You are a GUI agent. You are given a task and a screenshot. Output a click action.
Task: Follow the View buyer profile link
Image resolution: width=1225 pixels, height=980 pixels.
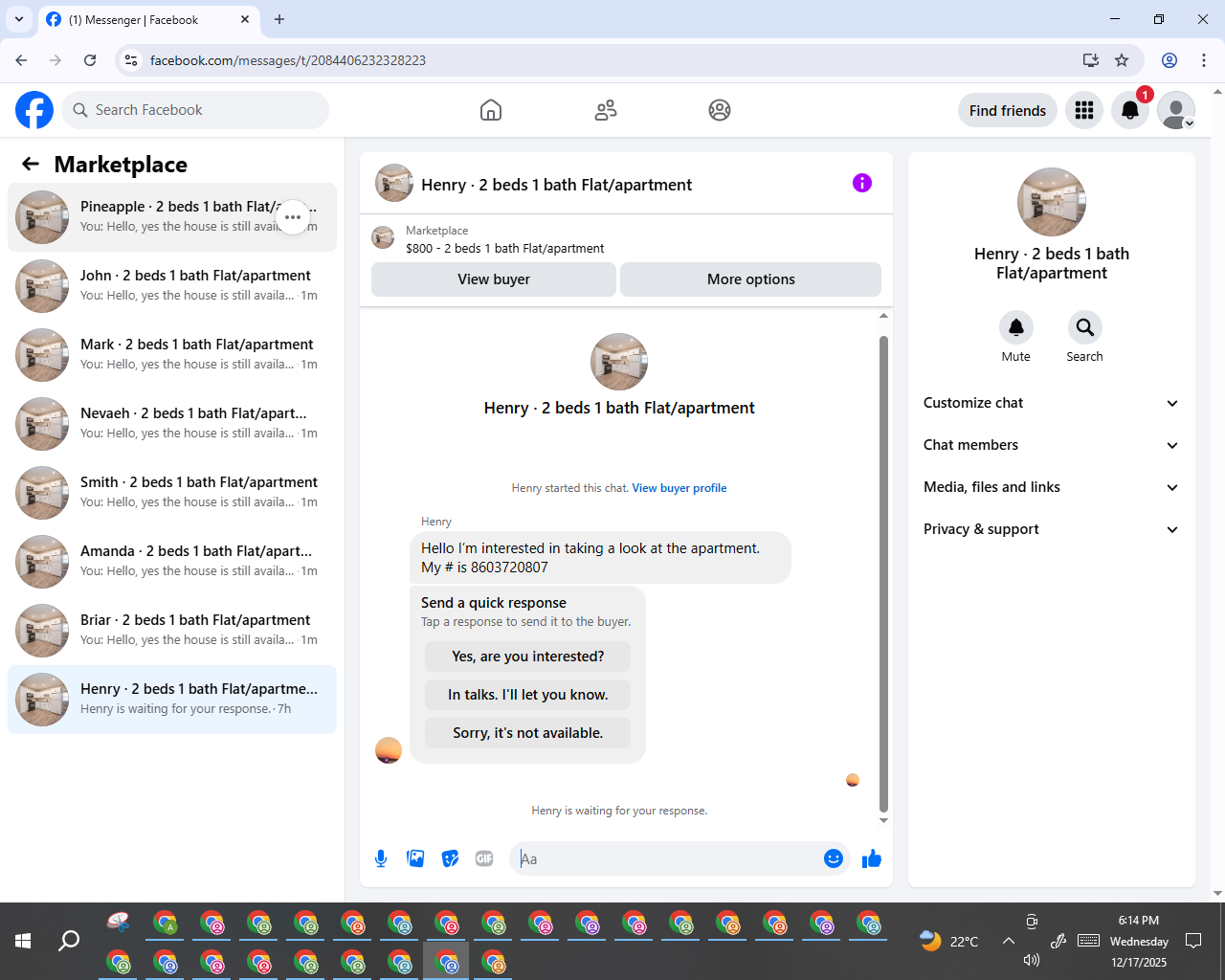[x=679, y=488]
